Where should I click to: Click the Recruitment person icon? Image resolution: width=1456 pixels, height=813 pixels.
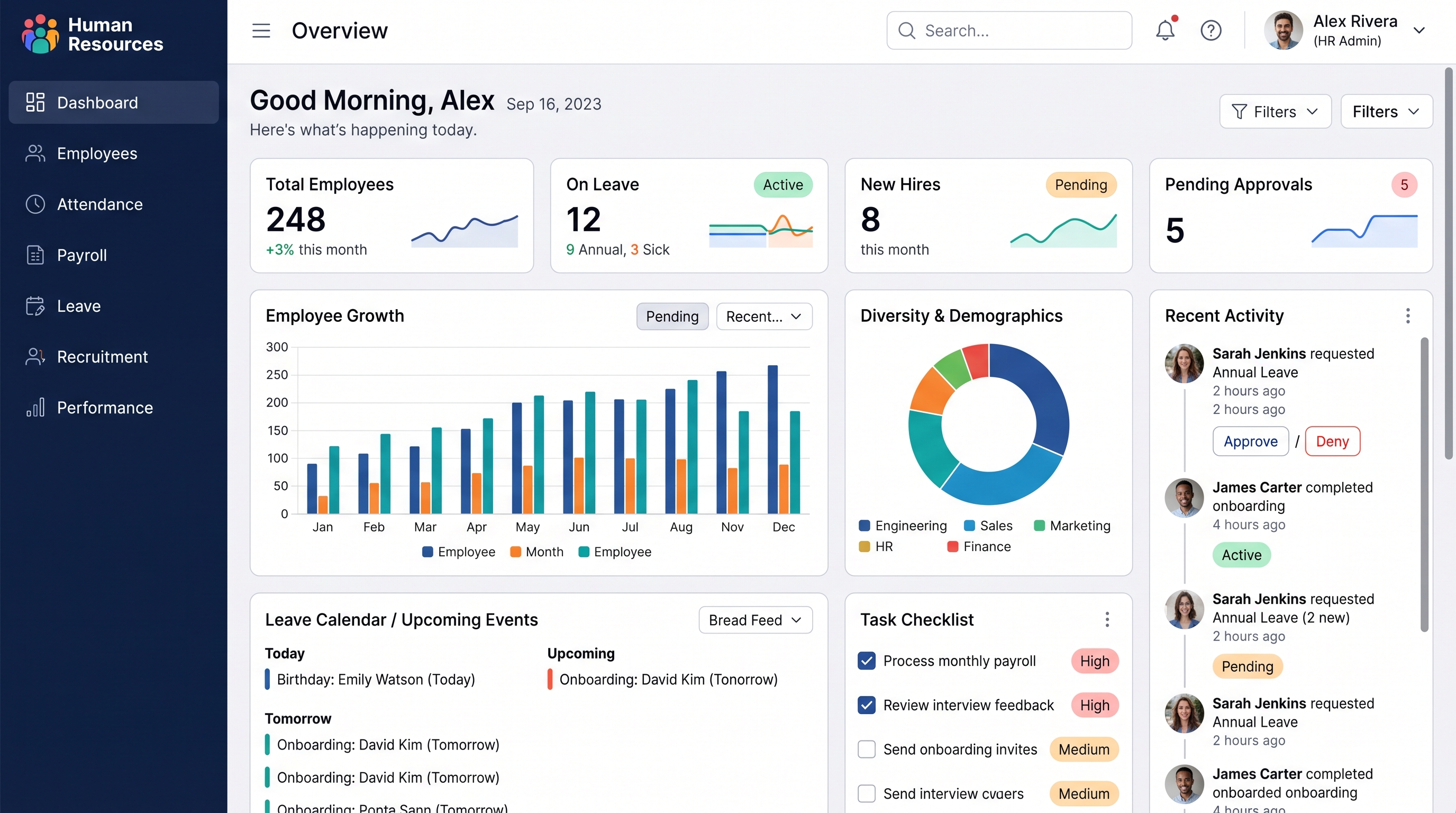35,357
